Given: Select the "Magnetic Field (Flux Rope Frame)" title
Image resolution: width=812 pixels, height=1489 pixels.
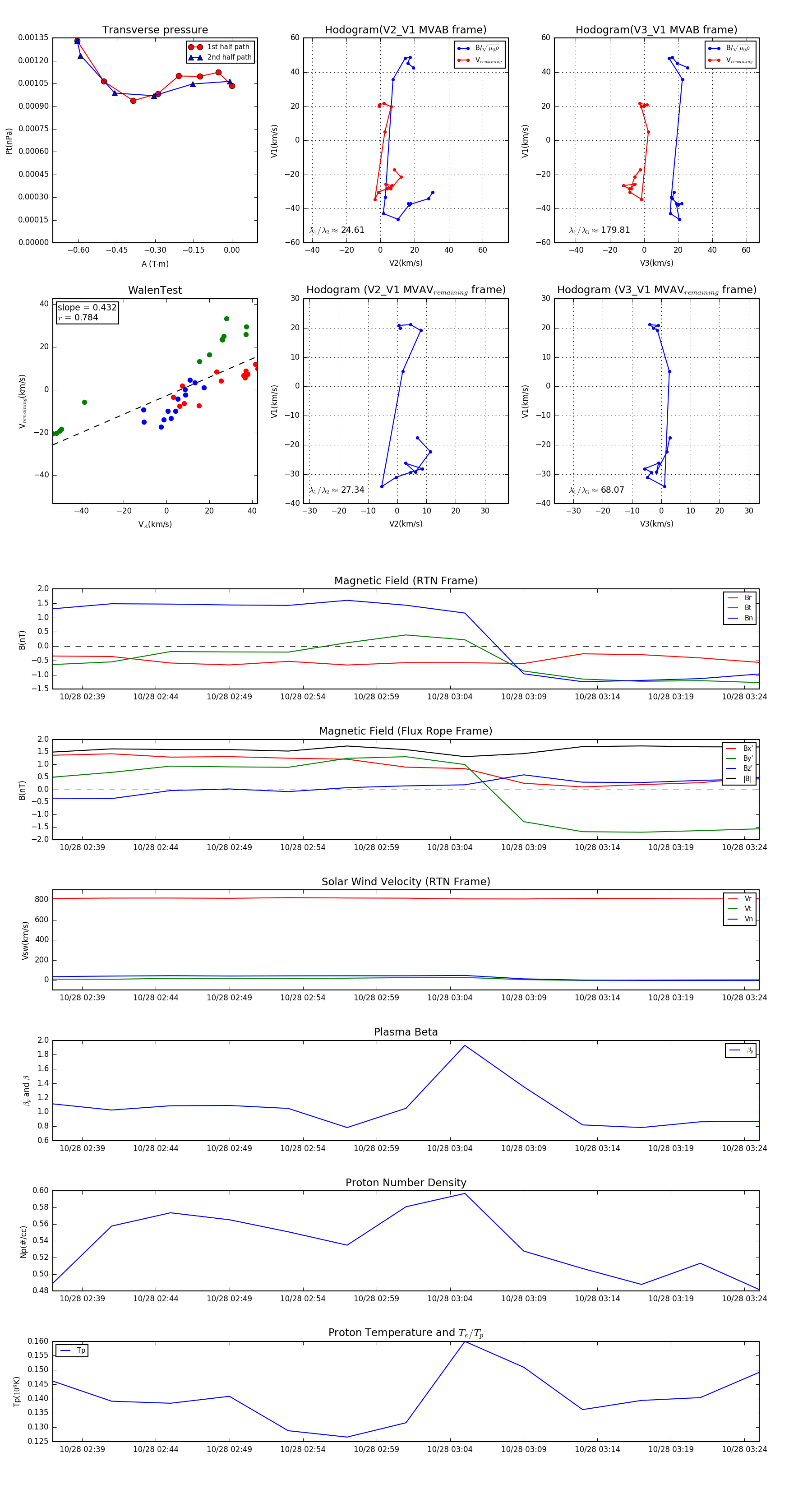Looking at the screenshot, I should tap(406, 731).
